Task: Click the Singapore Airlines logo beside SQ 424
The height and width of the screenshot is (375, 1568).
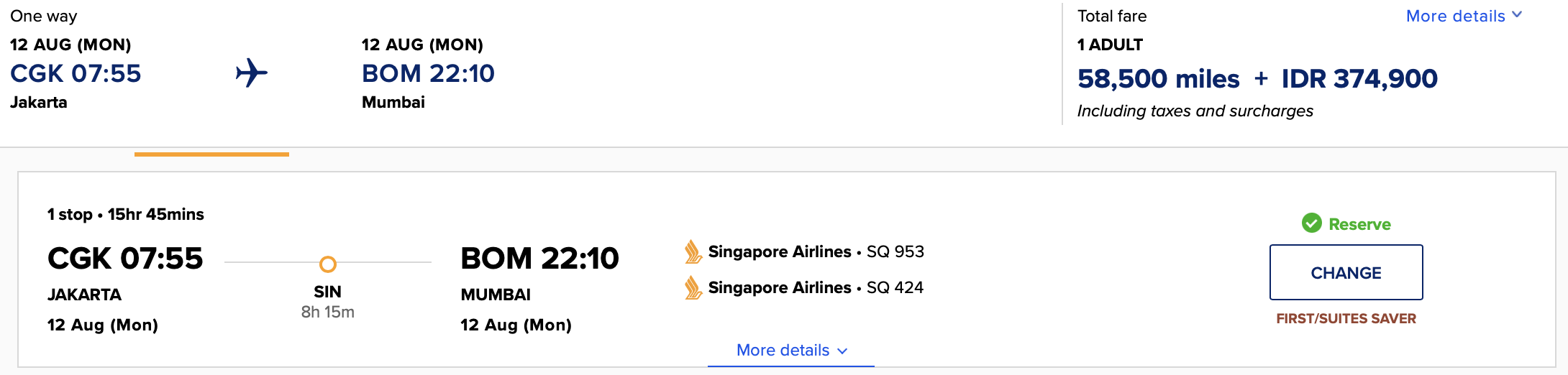Action: pos(693,287)
